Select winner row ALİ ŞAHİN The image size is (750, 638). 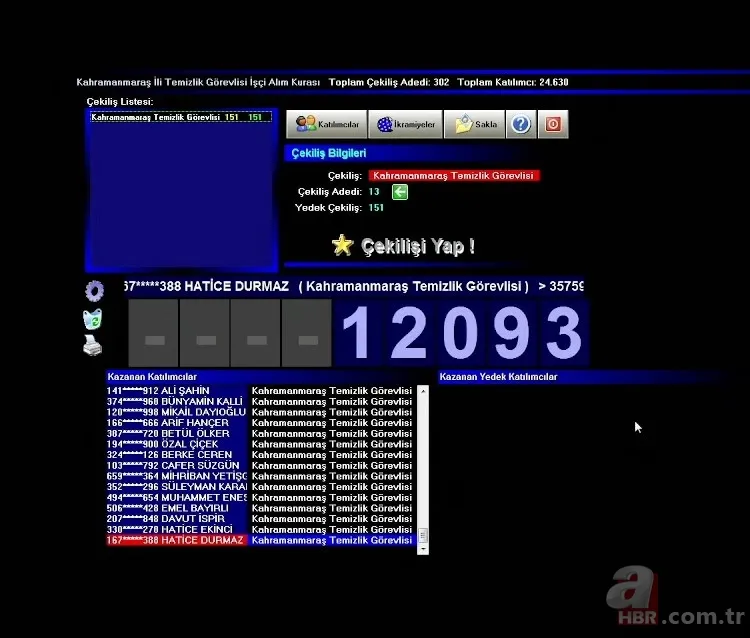pyautogui.click(x=261, y=391)
